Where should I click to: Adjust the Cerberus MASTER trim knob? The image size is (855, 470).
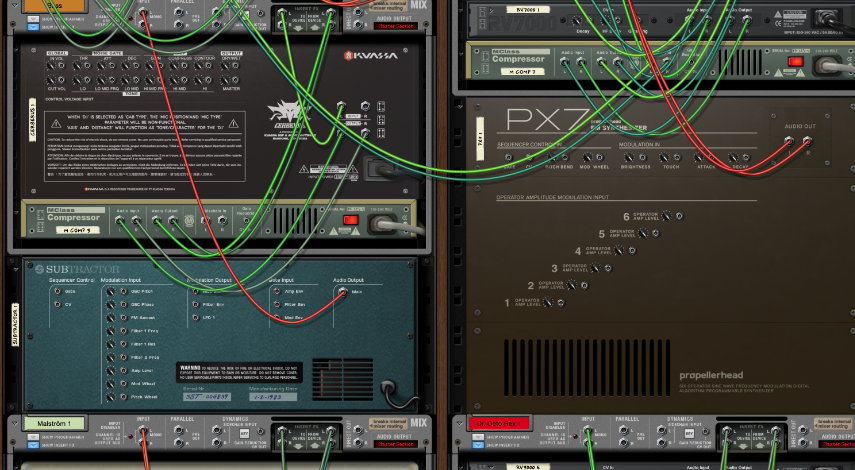[x=225, y=80]
